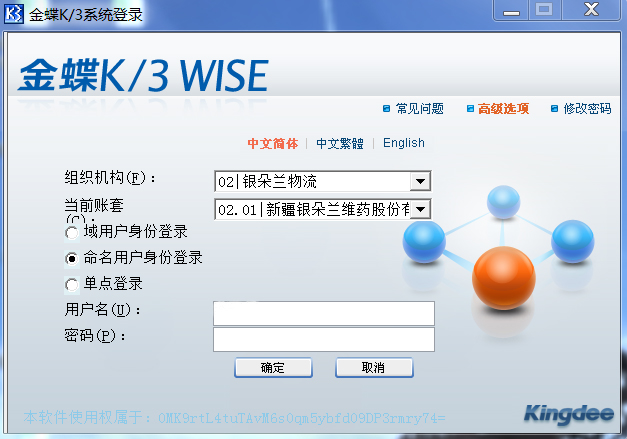Close the 金蝶K/3系统登录 window
627x439 pixels.
coord(591,10)
